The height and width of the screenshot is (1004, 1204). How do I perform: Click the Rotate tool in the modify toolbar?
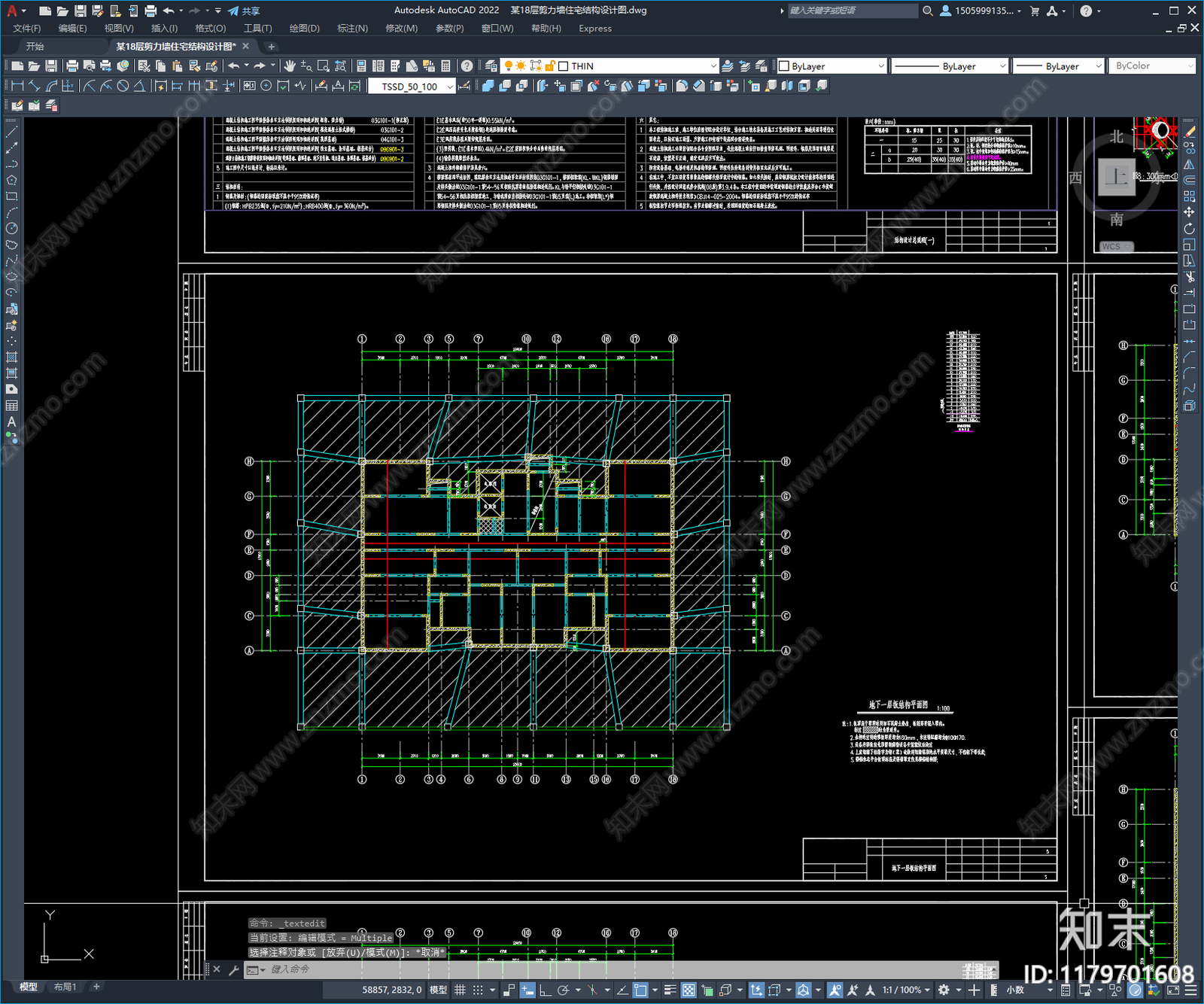[1189, 229]
